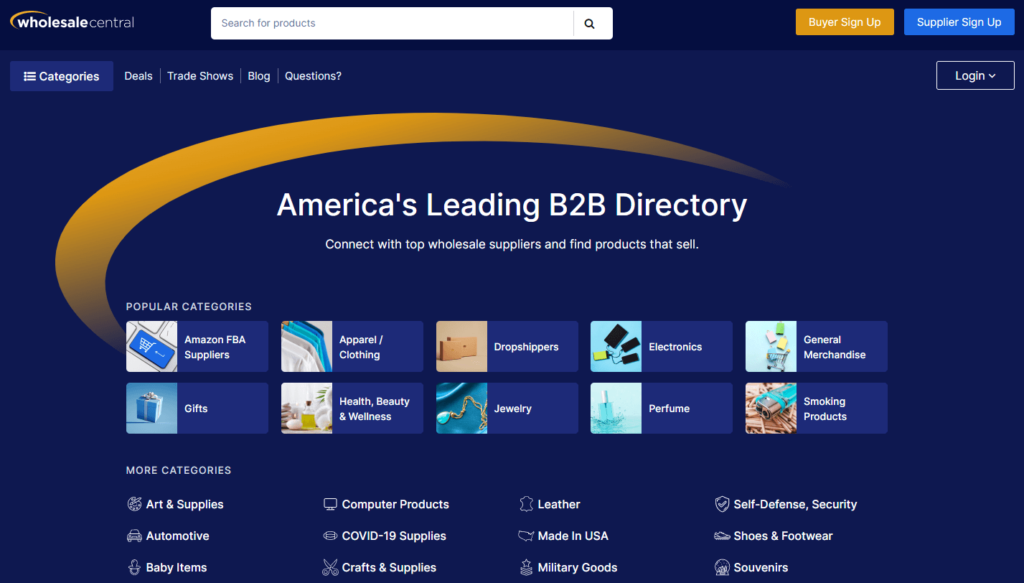Select the Dropshippers category label
Image resolution: width=1024 pixels, height=583 pixels.
[x=526, y=347]
